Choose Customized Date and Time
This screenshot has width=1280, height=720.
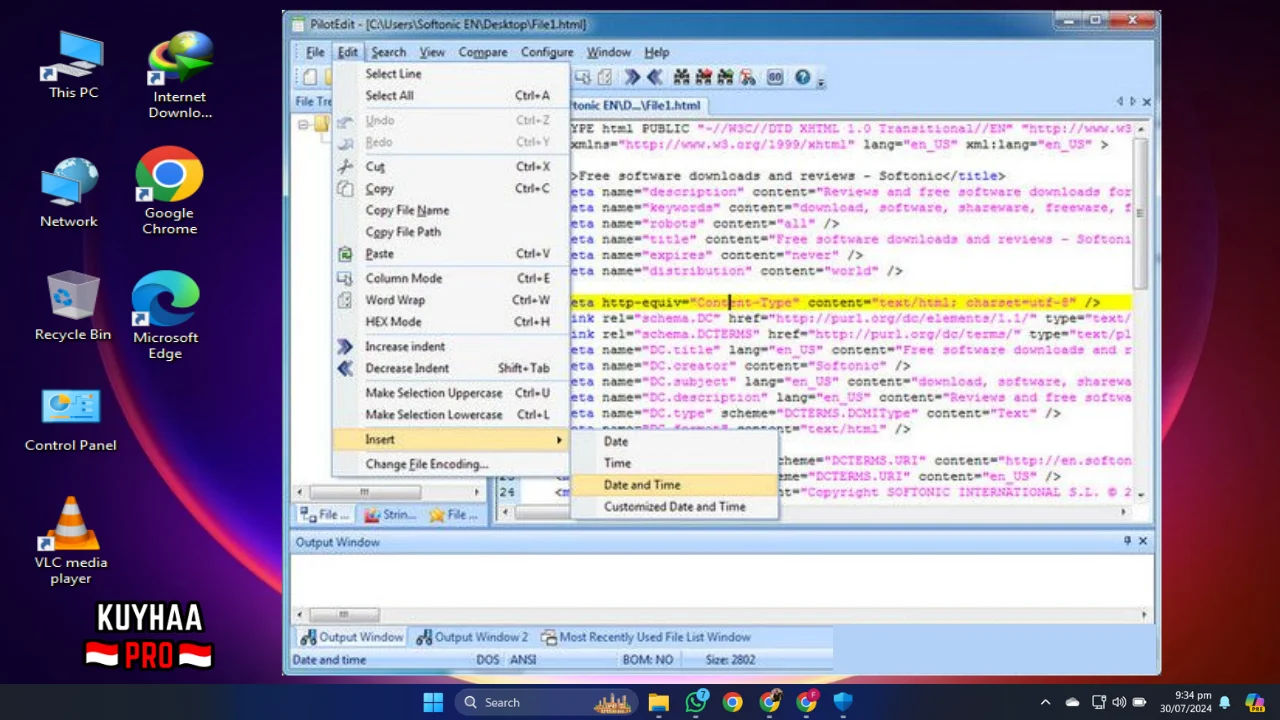tap(674, 507)
